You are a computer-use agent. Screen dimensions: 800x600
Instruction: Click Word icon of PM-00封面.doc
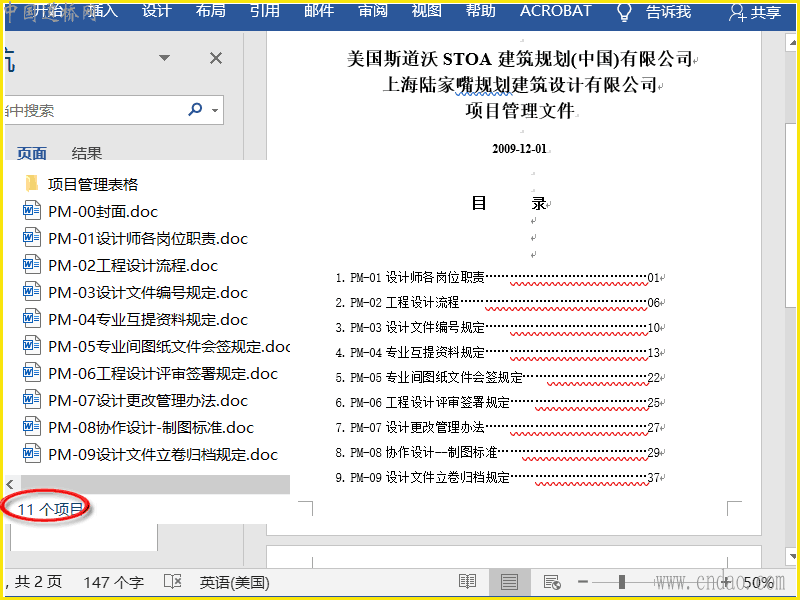32,210
